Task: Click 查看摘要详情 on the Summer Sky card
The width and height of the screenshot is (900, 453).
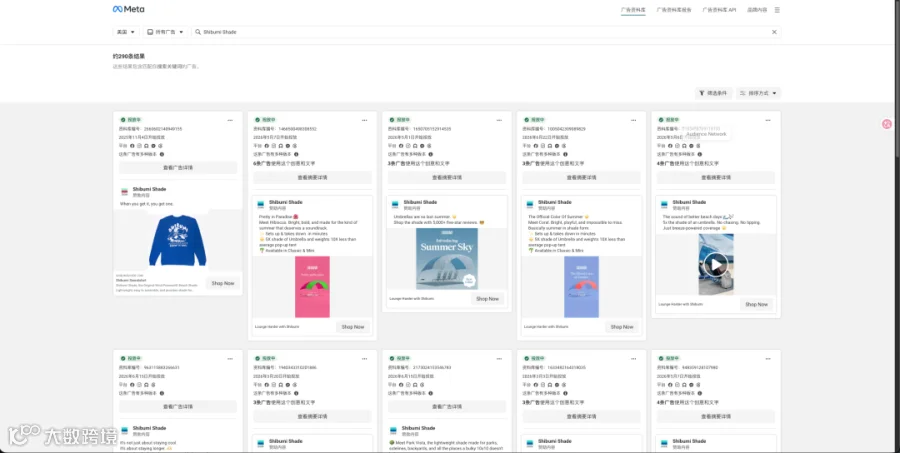Action: (447, 177)
